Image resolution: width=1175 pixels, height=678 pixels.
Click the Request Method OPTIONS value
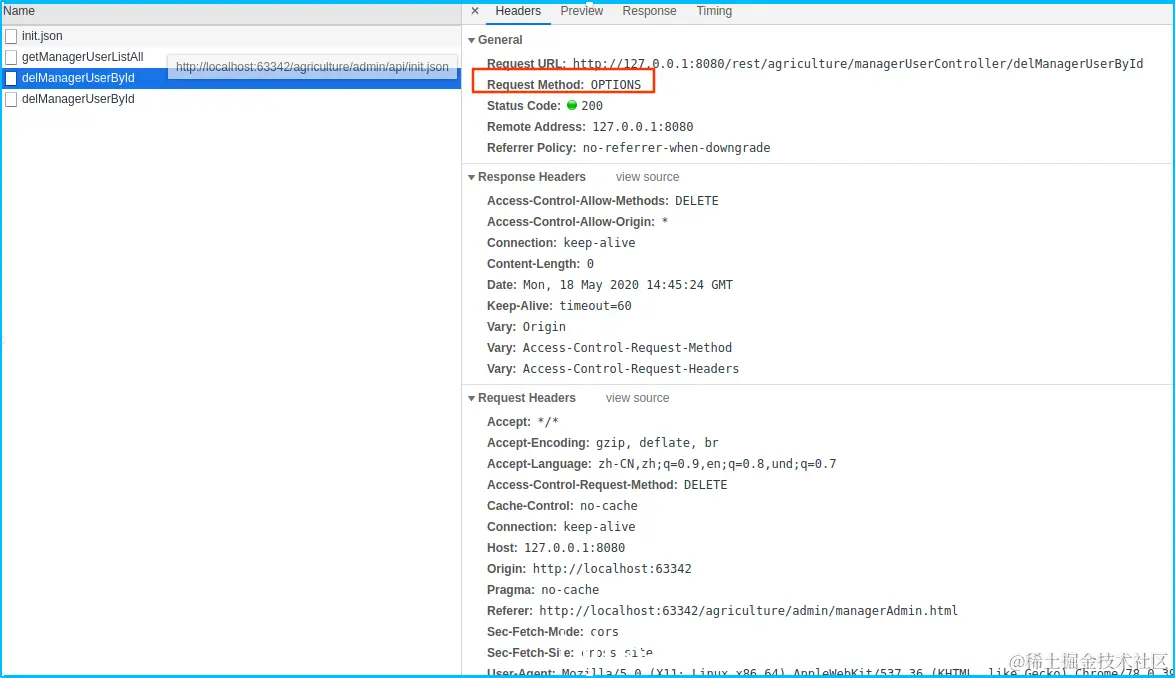tap(615, 85)
